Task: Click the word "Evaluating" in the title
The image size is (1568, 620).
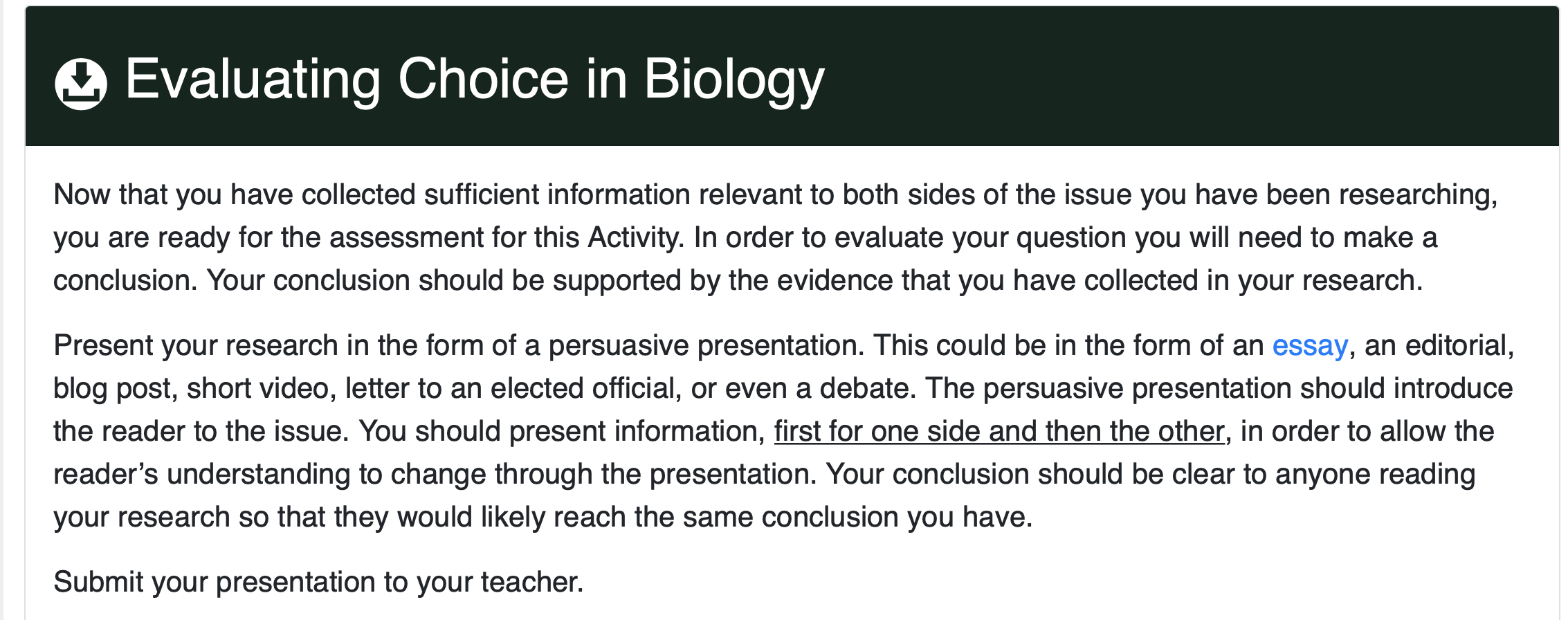Action: point(253,80)
